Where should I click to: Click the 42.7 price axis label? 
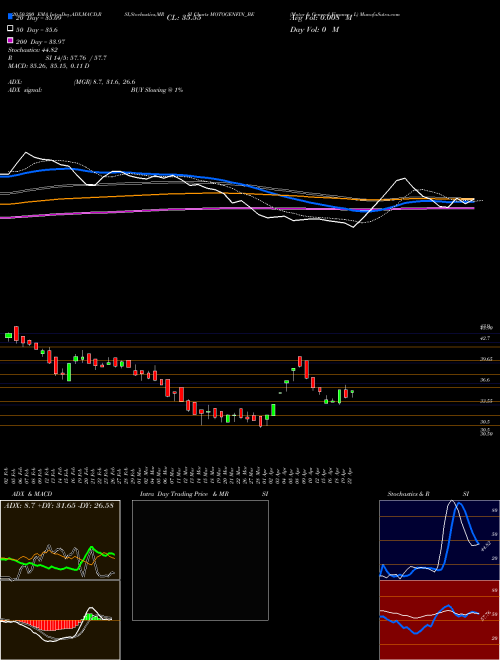(x=485, y=338)
